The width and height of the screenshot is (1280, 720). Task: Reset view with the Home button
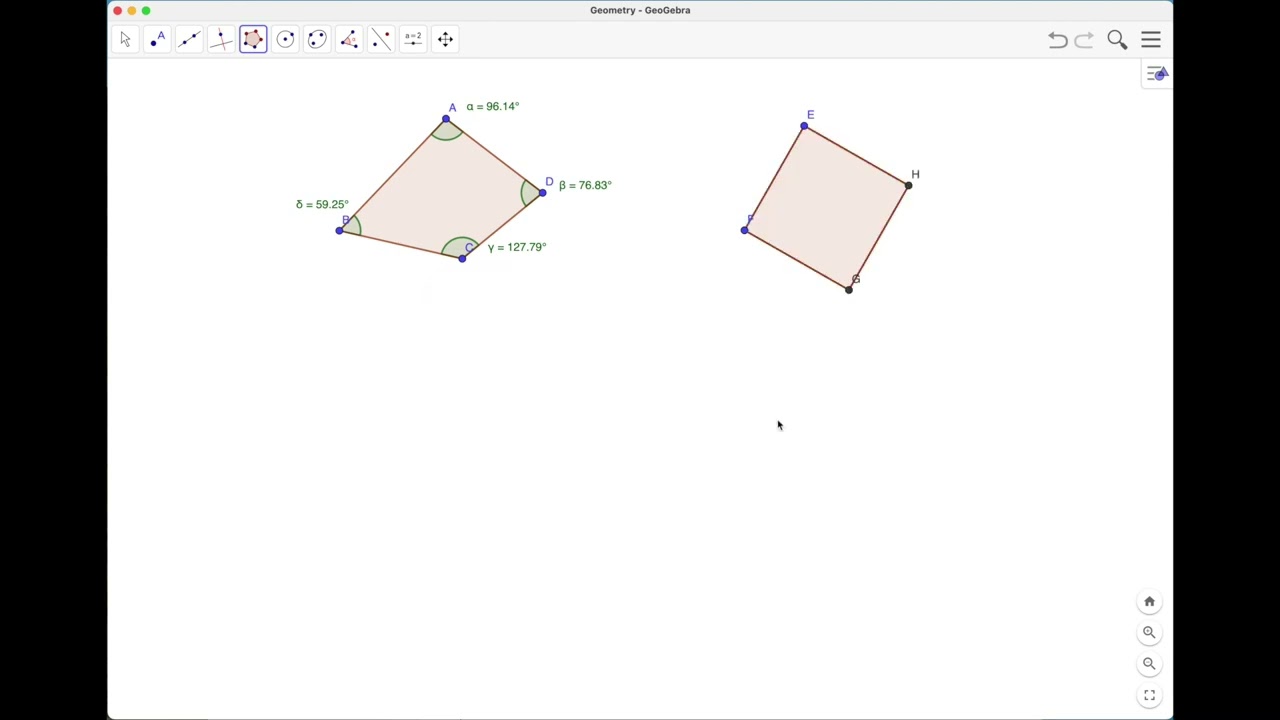(1149, 602)
